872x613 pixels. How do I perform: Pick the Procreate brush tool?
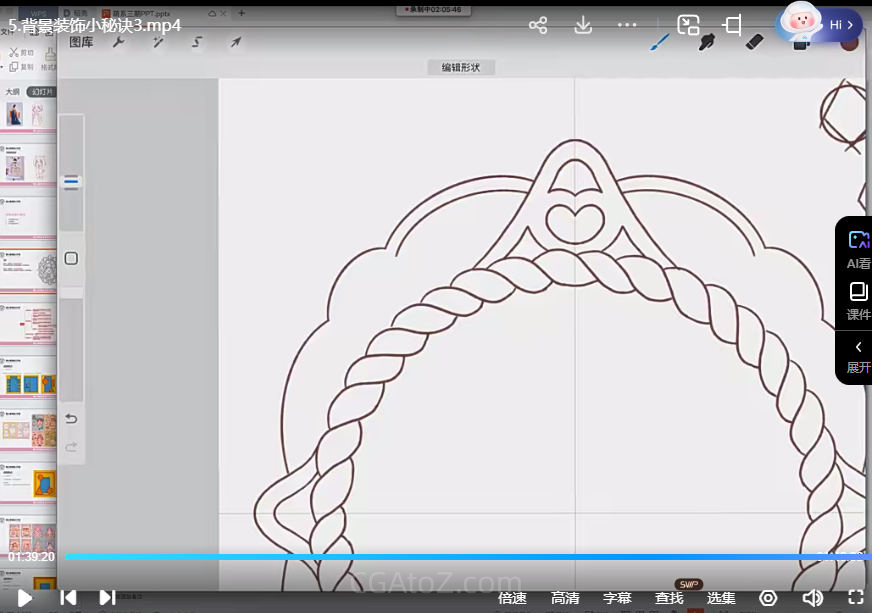(x=660, y=42)
